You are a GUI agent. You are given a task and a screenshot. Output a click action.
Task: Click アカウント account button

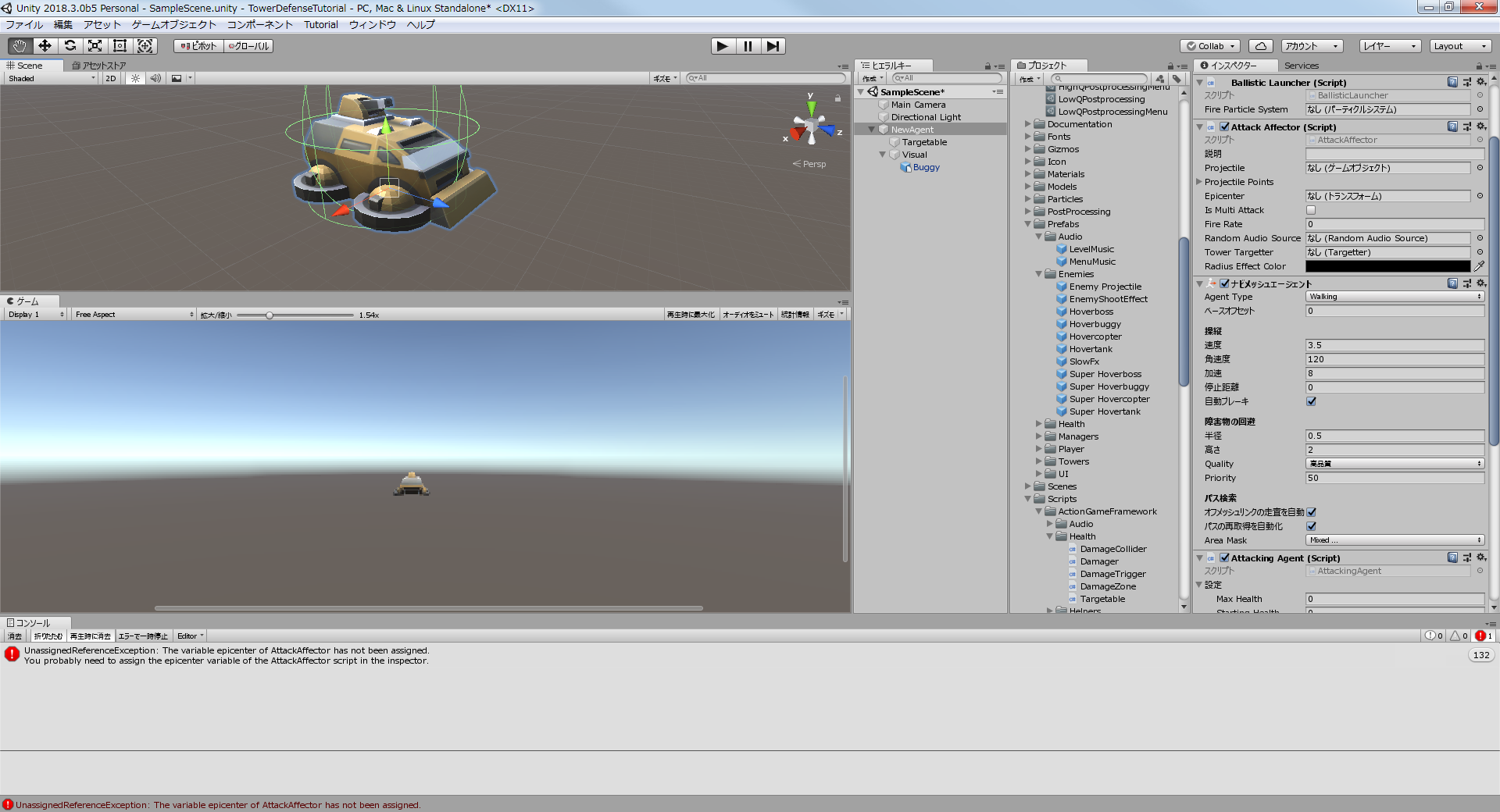[1312, 46]
